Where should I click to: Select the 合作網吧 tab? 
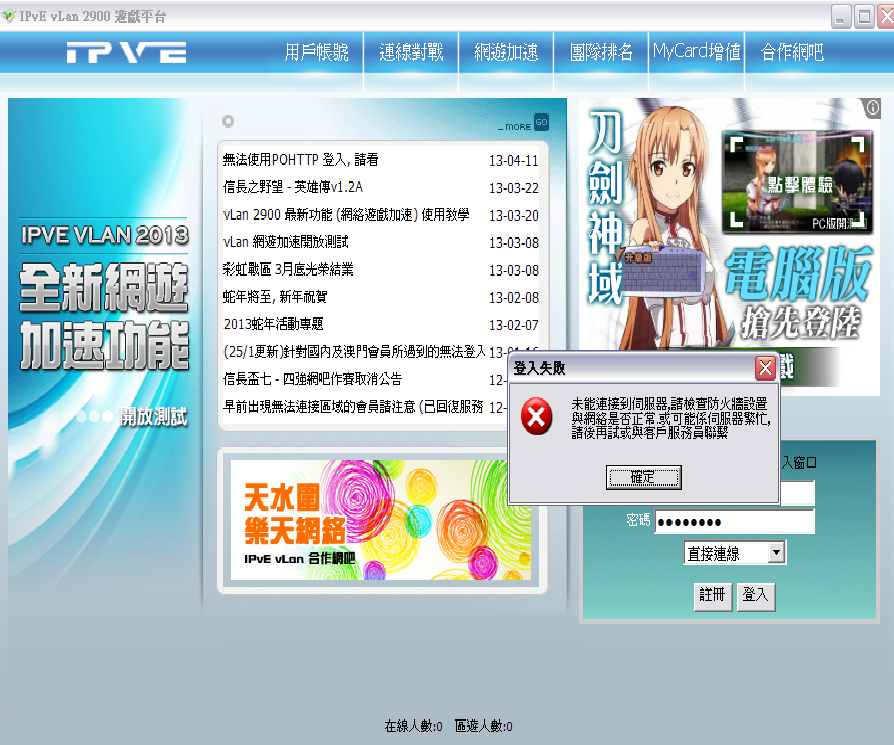click(x=792, y=52)
